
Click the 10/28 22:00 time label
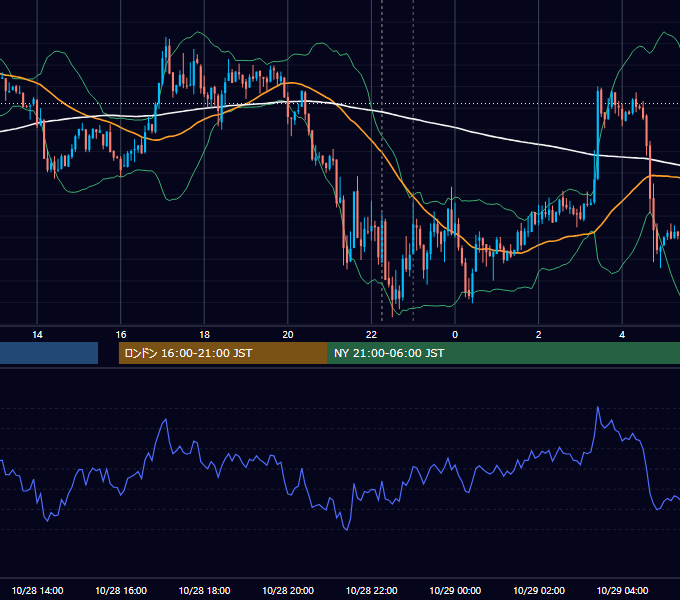(371, 590)
